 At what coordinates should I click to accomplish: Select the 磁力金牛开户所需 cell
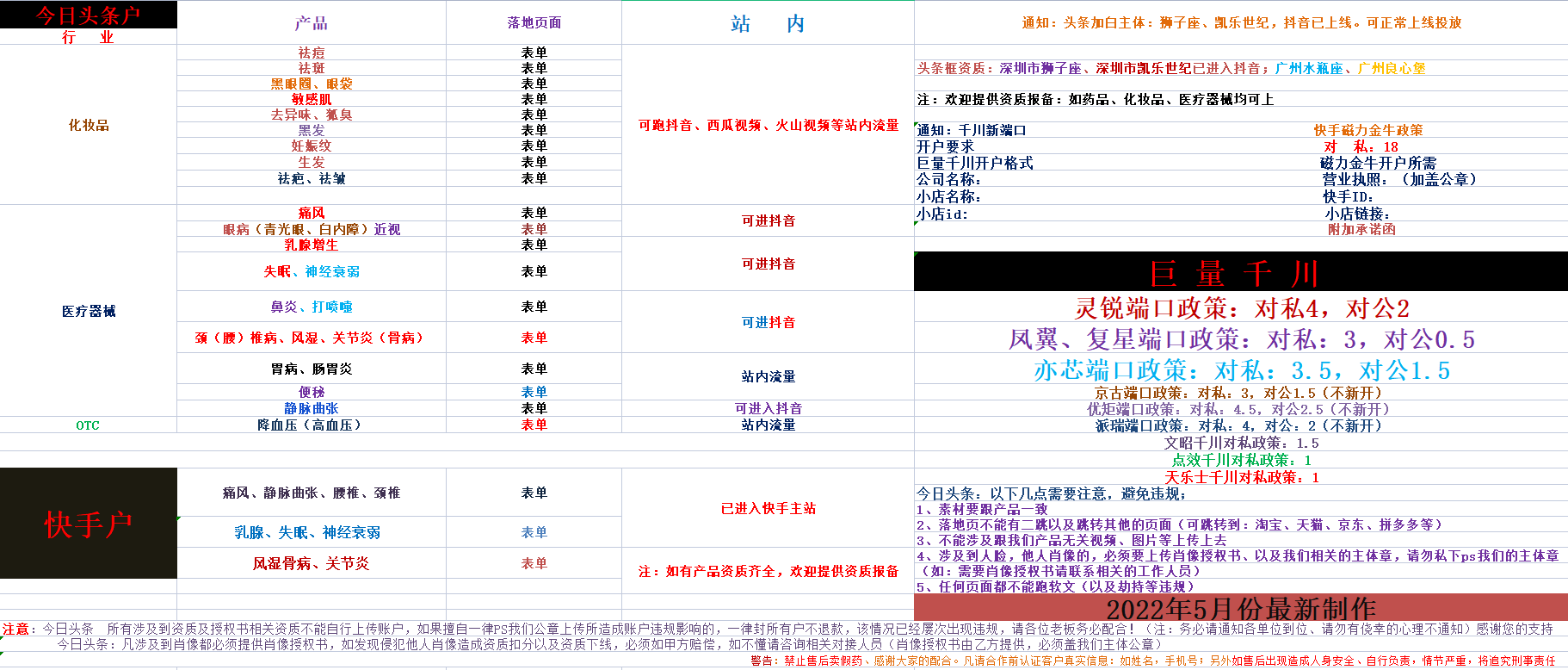1378,163
